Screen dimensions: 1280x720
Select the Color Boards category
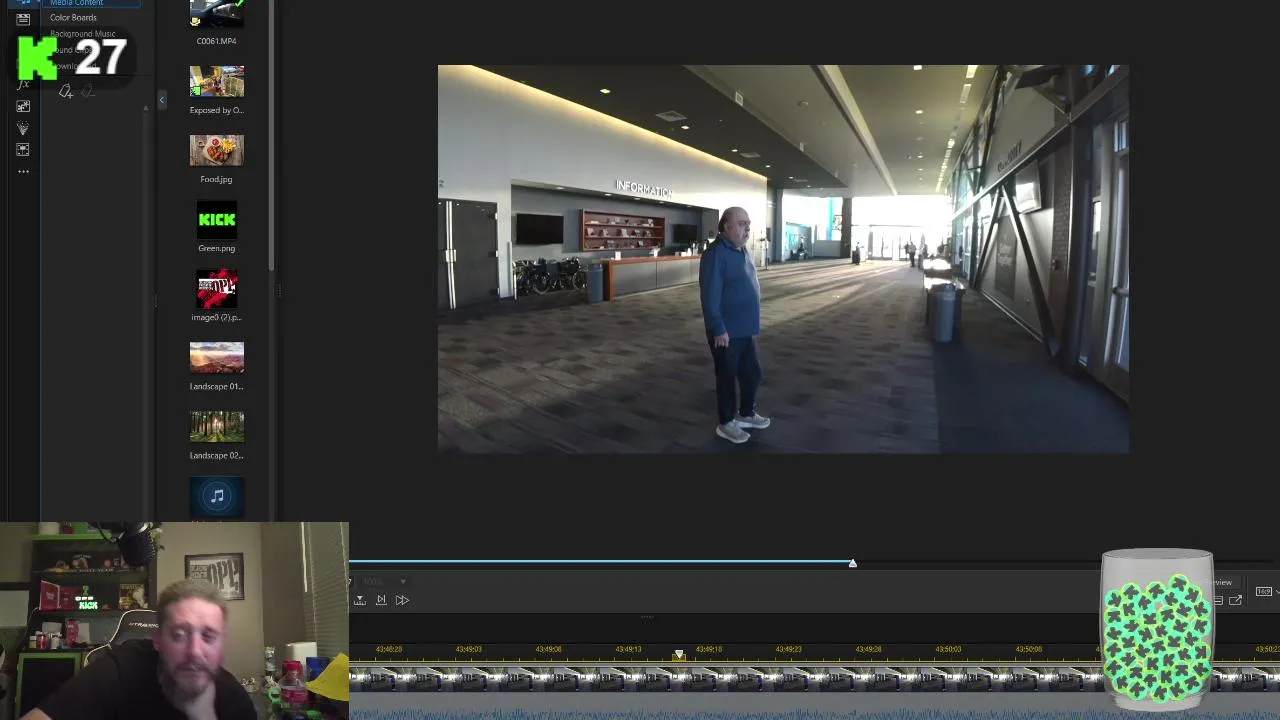coord(73,17)
